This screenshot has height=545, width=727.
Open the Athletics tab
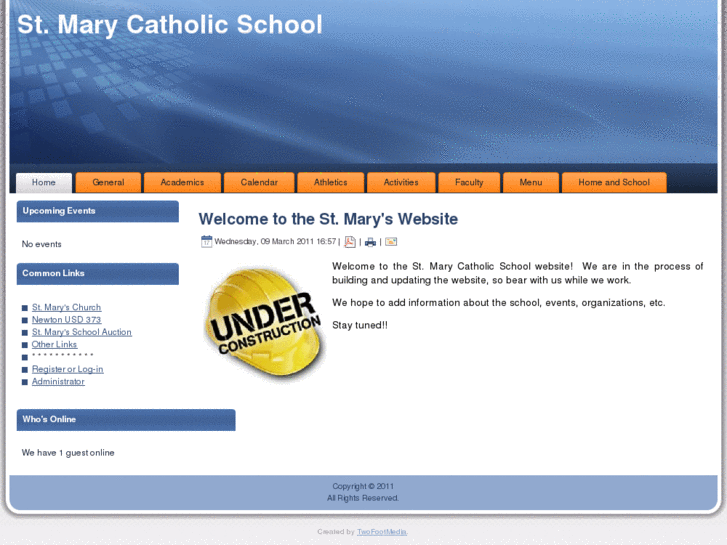pyautogui.click(x=331, y=183)
